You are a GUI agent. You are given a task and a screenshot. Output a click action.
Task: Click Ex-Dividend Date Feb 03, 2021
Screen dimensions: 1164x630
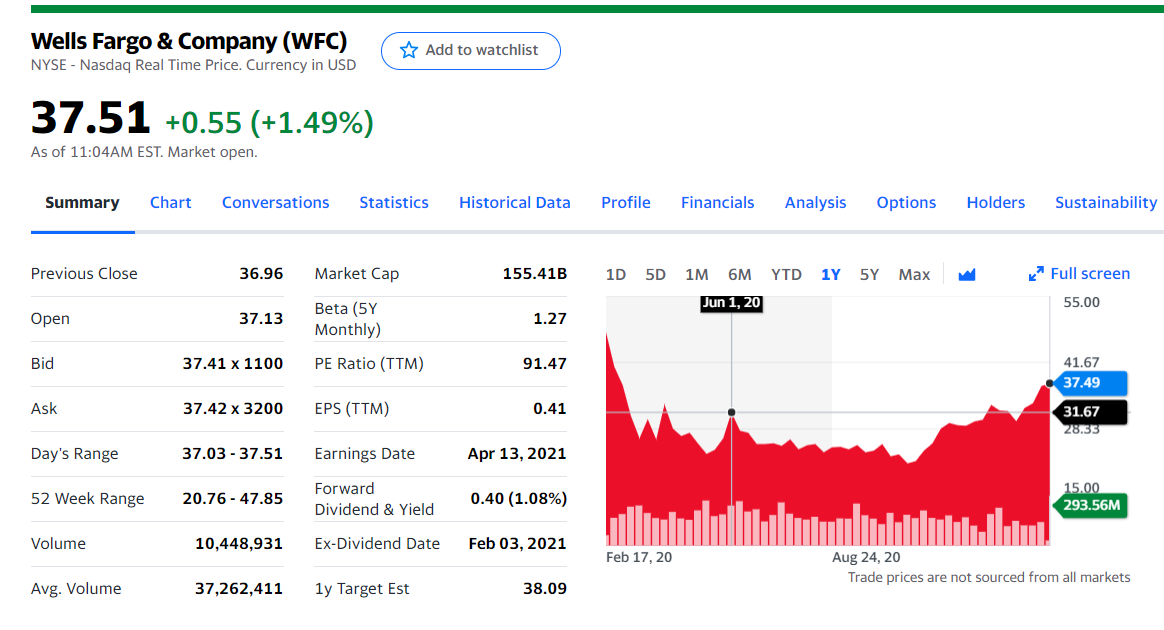[517, 544]
